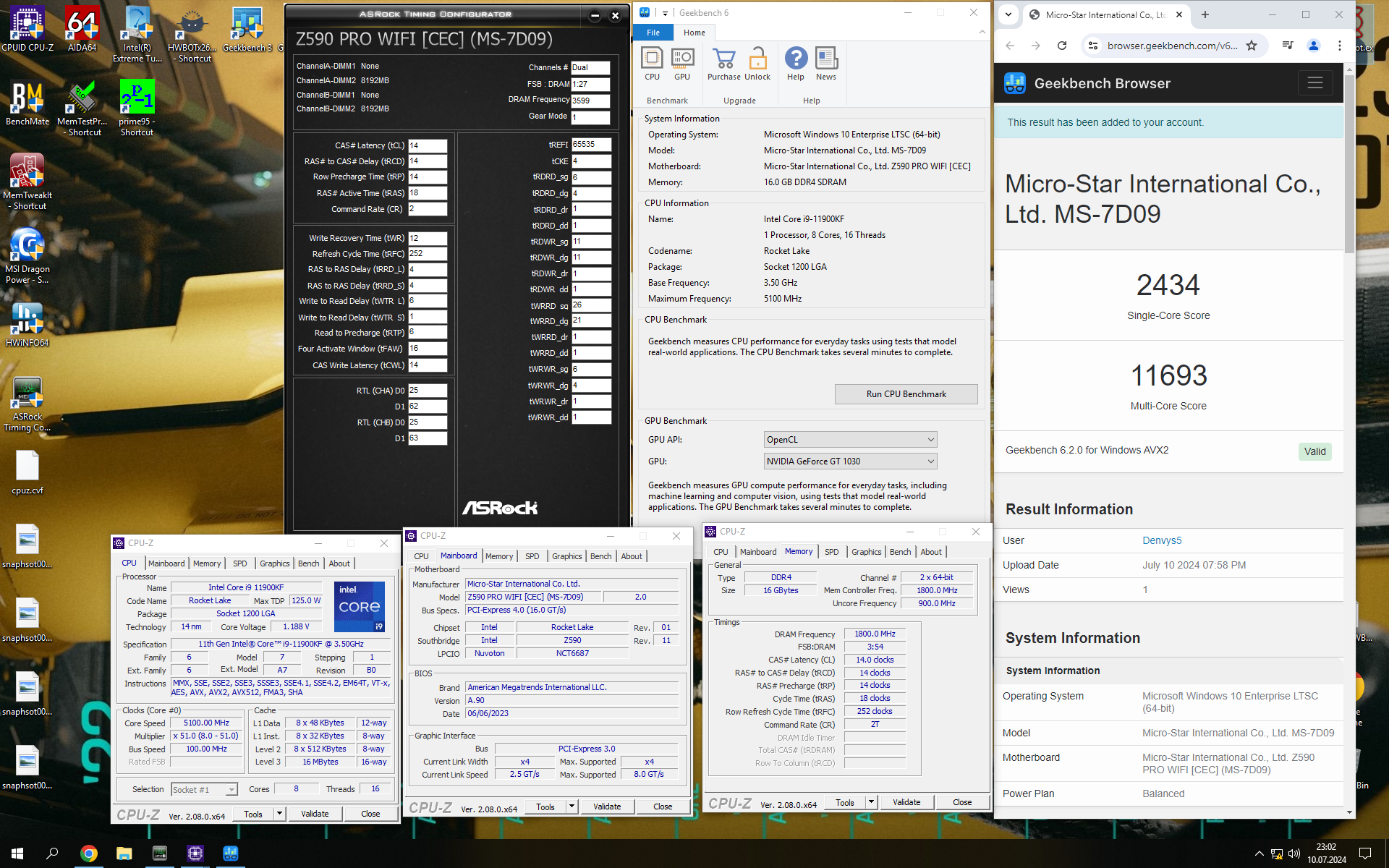Open the AIDA64 desktop icon
Image resolution: width=1389 pixels, height=868 pixels.
(x=82, y=29)
